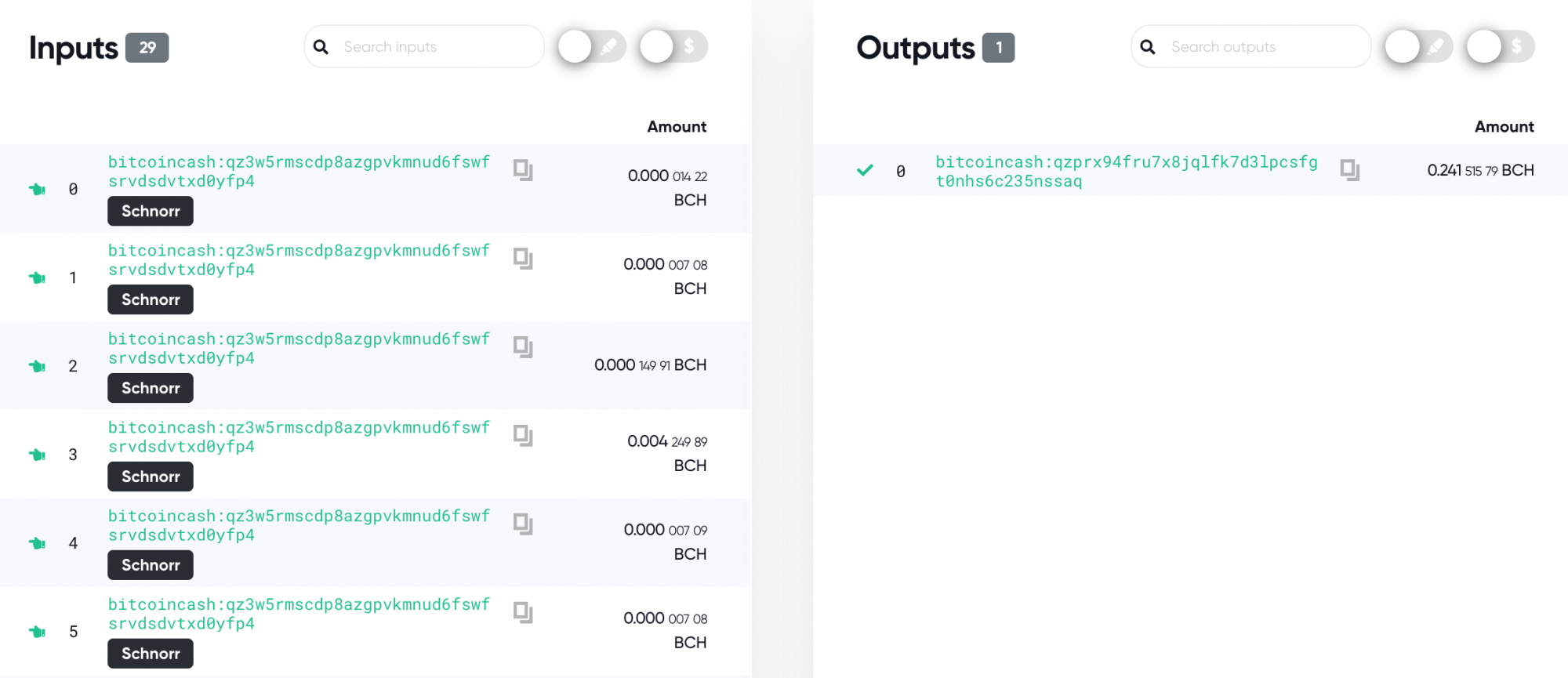This screenshot has height=678, width=1568.
Task: Open the address link of input 4
Action: 299,526
